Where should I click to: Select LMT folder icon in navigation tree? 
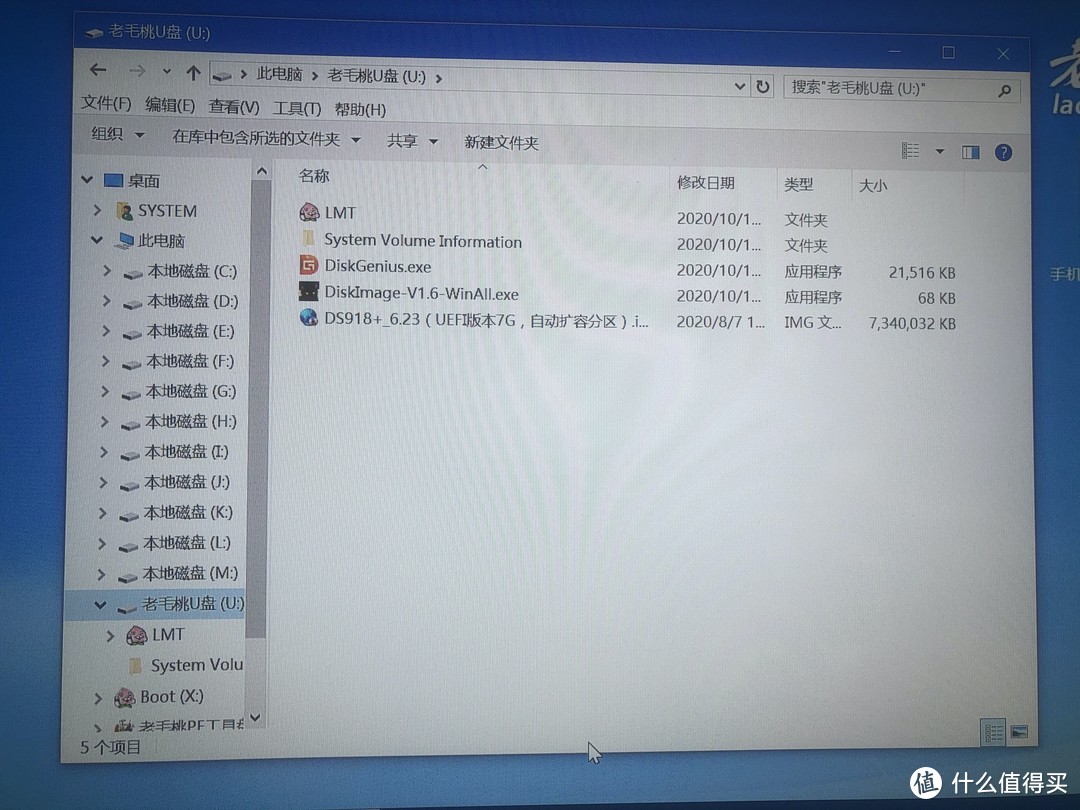(x=136, y=634)
